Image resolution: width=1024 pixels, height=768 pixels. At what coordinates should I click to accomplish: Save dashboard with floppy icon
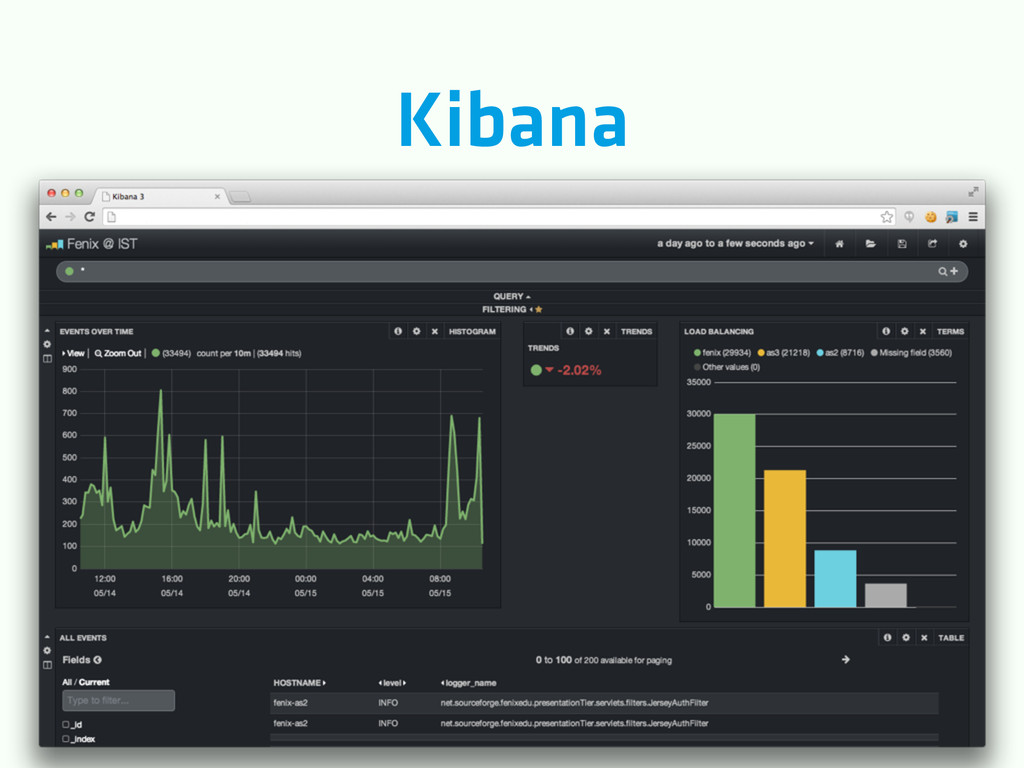pyautogui.click(x=902, y=244)
